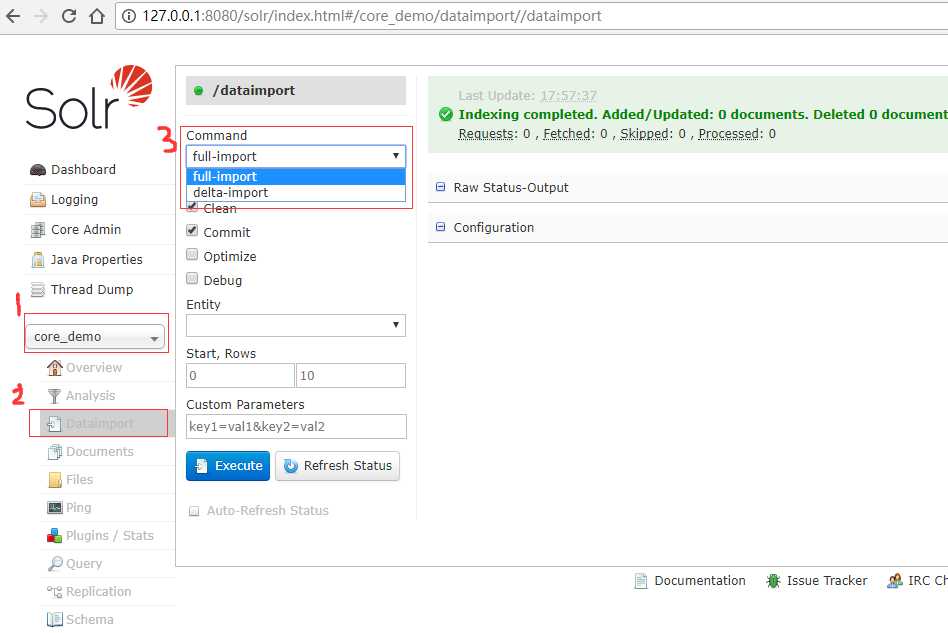Open the Java Properties page
The image size is (948, 633).
point(97,259)
